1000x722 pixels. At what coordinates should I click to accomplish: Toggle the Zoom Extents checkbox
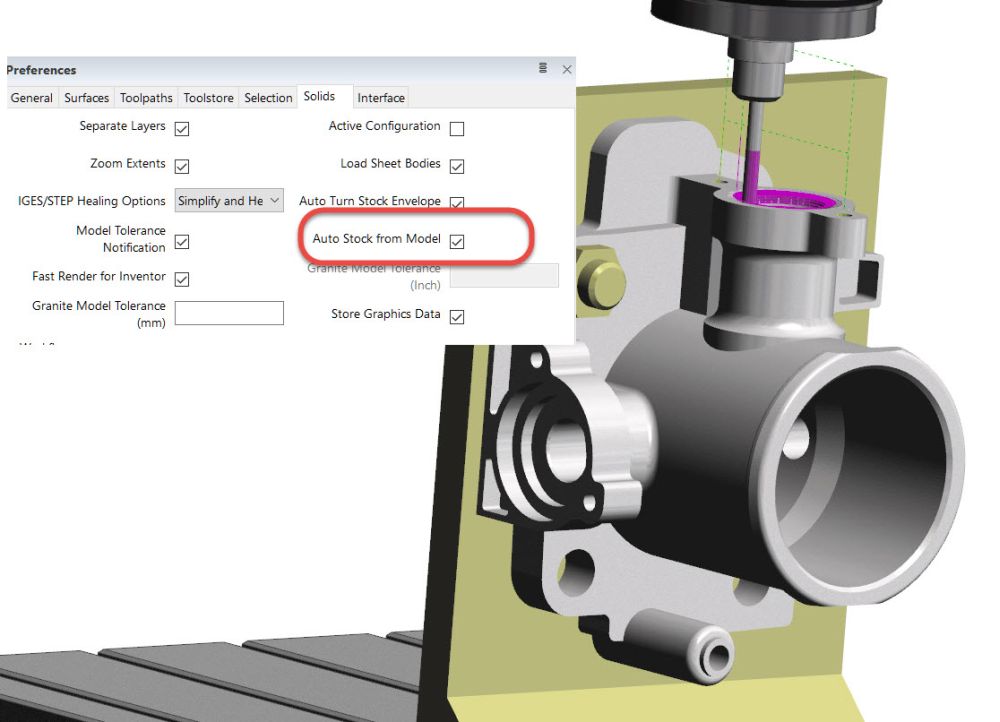pyautogui.click(x=182, y=166)
